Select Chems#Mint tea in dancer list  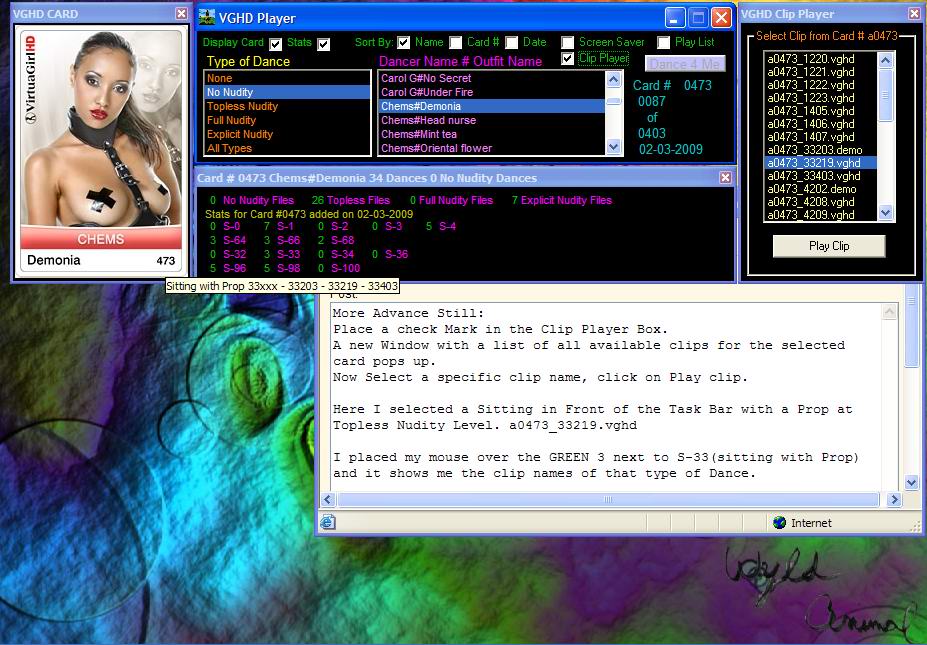point(491,134)
